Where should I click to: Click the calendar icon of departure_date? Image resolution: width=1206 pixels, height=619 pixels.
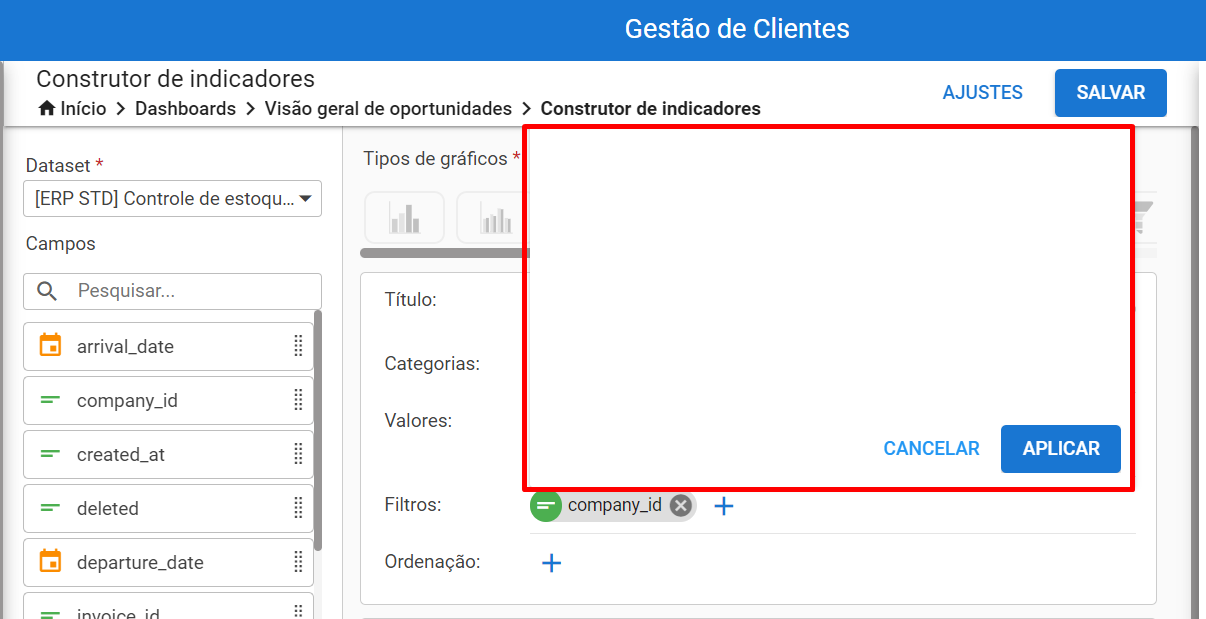50,561
